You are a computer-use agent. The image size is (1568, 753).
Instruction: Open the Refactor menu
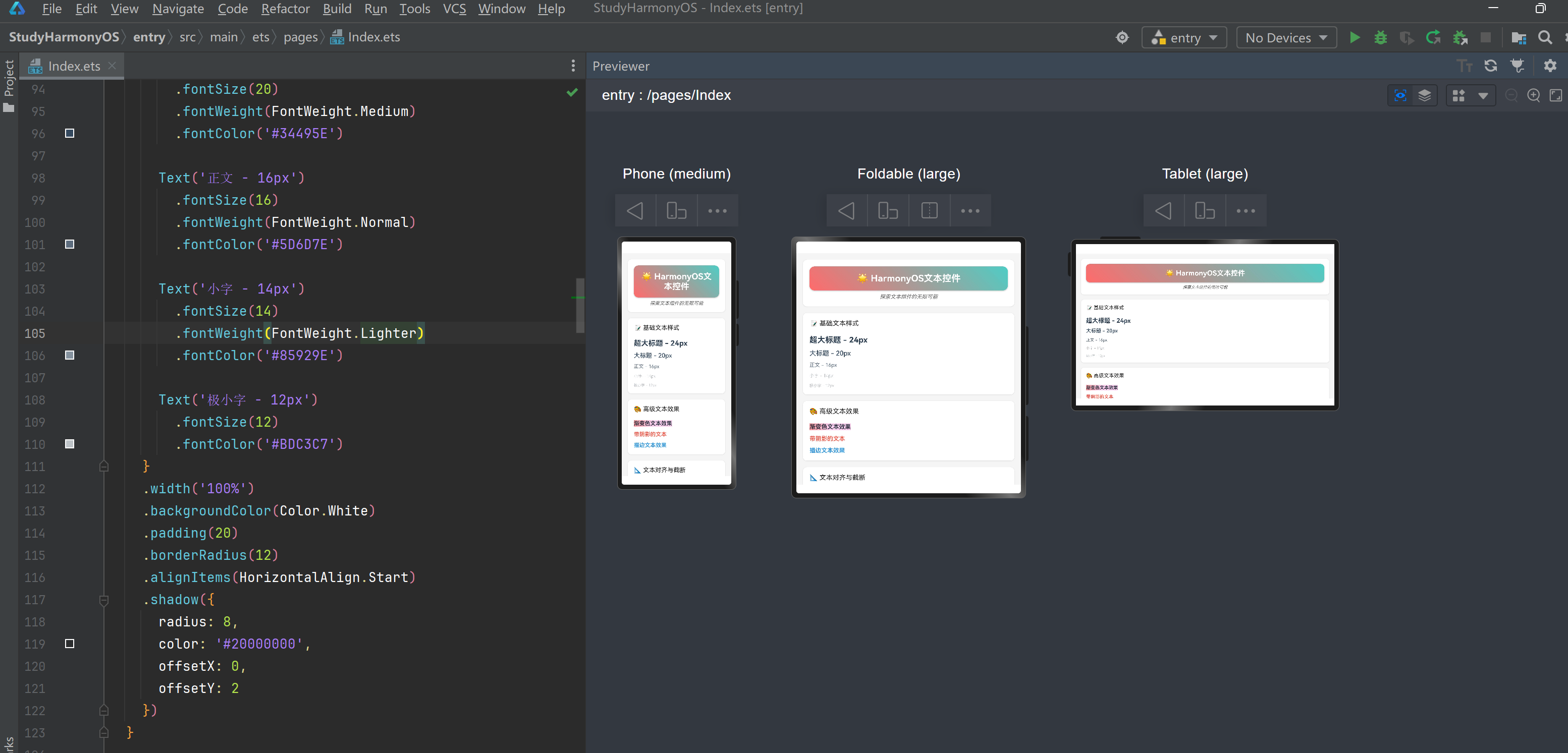click(285, 9)
